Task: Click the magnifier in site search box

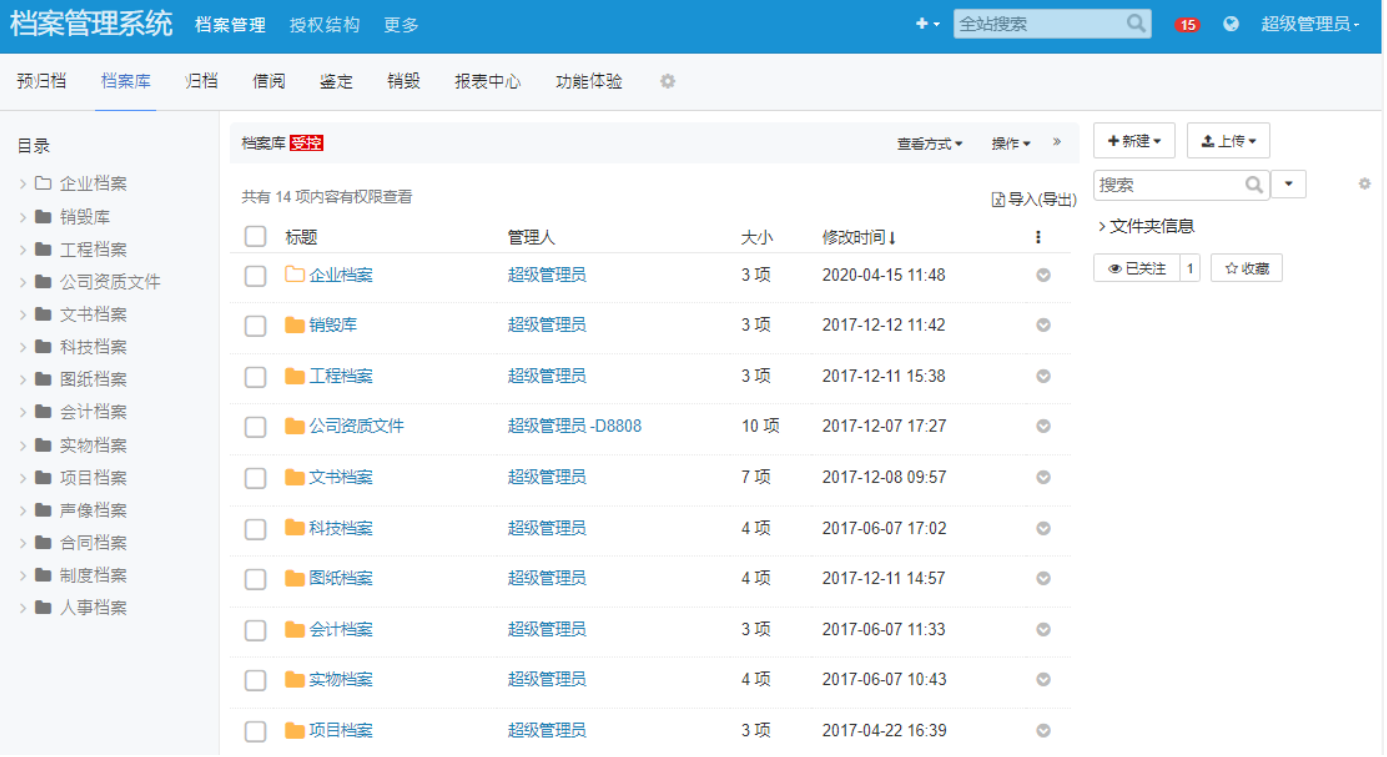Action: click(1136, 24)
